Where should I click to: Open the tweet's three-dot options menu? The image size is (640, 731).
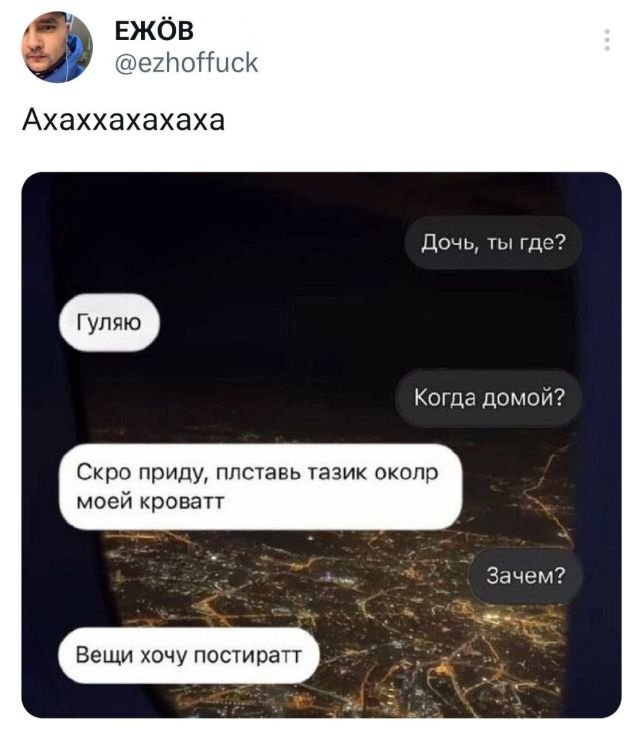pyautogui.click(x=607, y=40)
